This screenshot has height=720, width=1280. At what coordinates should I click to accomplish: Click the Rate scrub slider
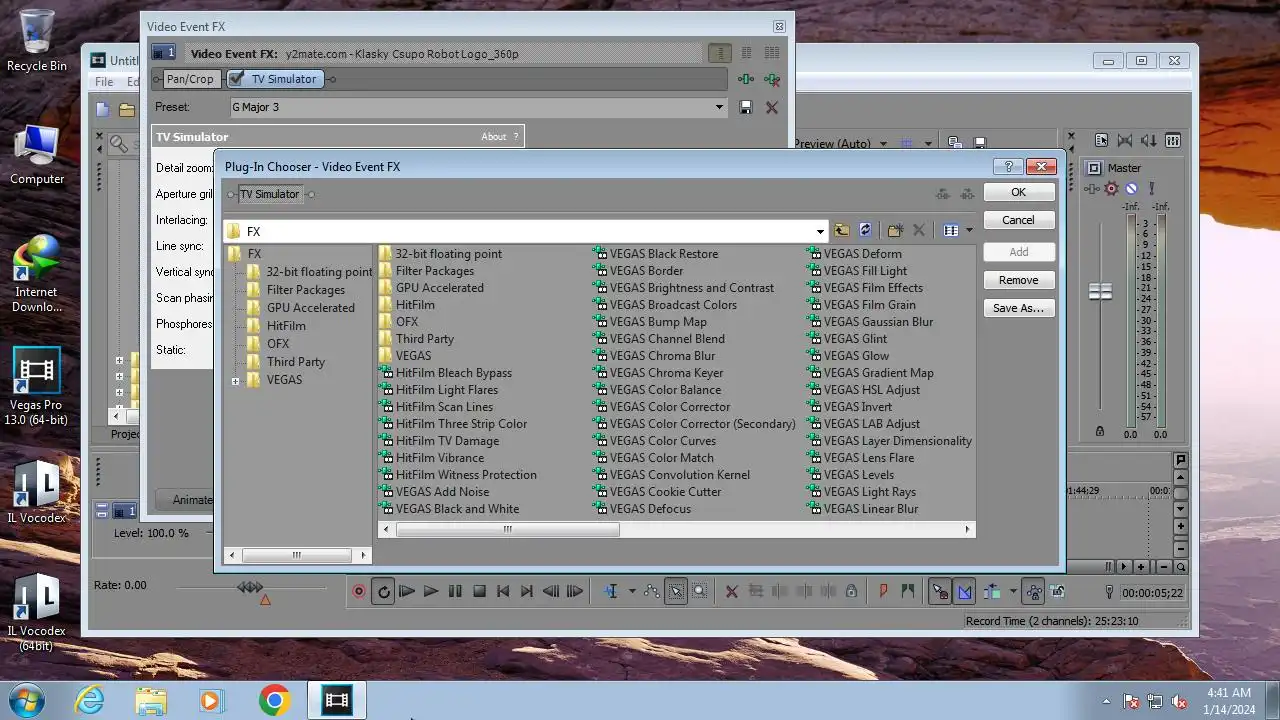(251, 587)
